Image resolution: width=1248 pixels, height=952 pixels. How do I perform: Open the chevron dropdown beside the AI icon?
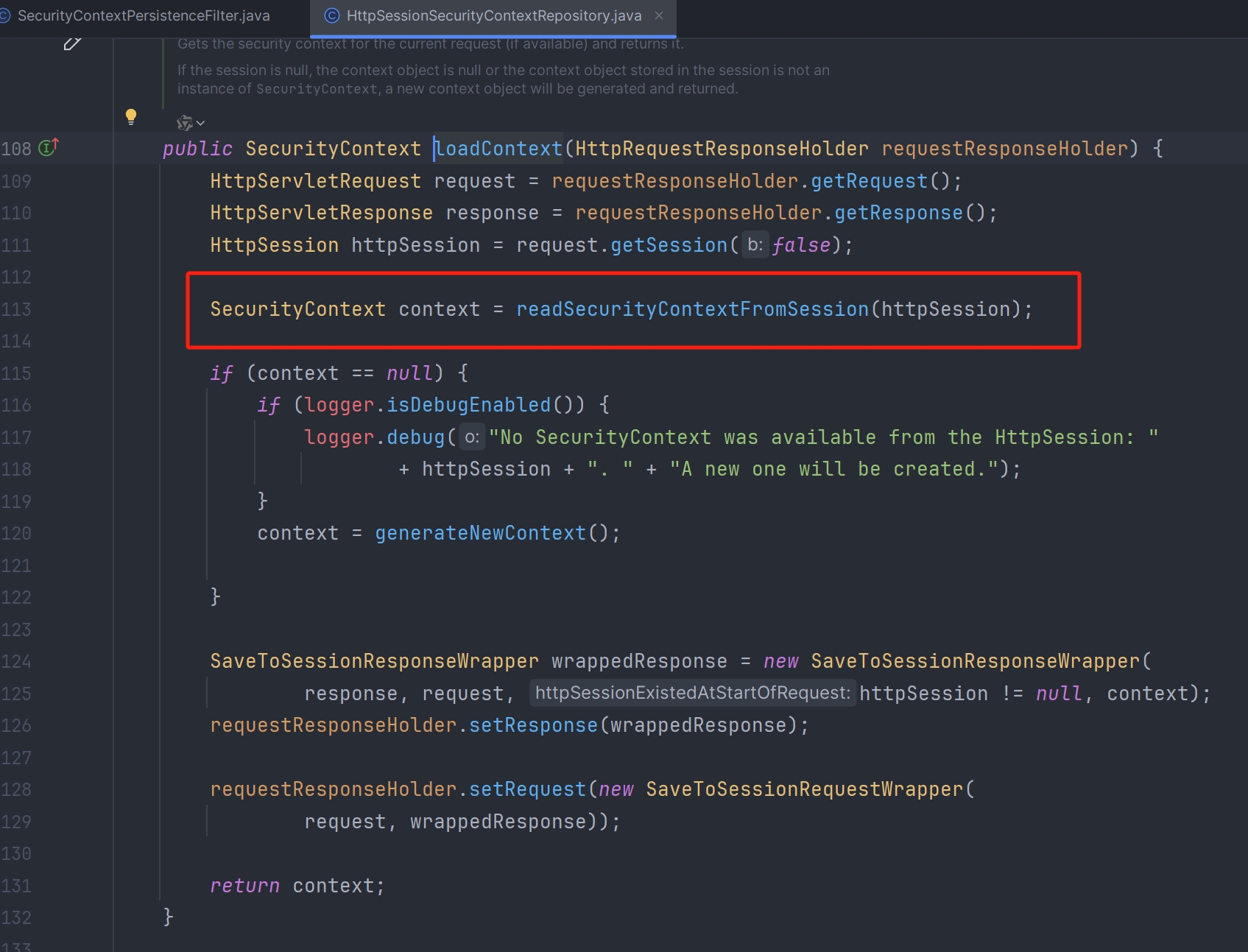pyautogui.click(x=200, y=124)
